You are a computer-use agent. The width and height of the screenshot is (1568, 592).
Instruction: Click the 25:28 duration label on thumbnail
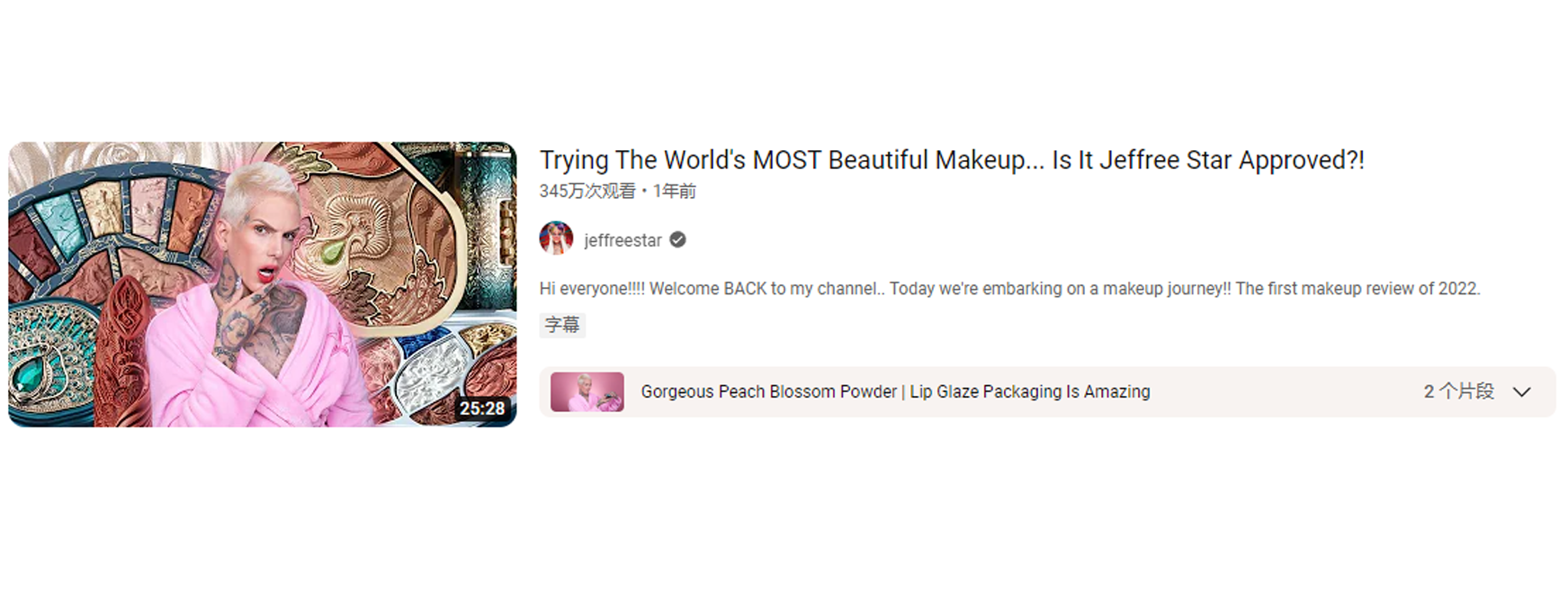(x=482, y=408)
